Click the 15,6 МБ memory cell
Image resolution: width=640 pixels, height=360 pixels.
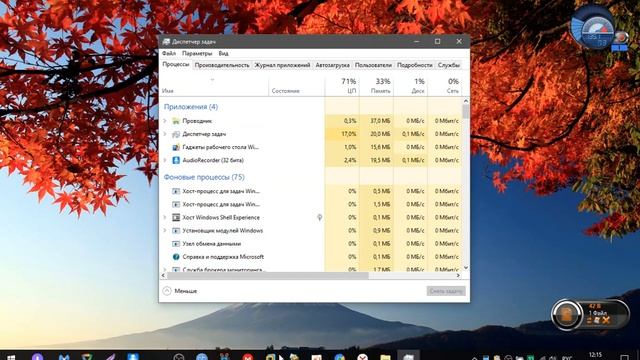pos(376,147)
